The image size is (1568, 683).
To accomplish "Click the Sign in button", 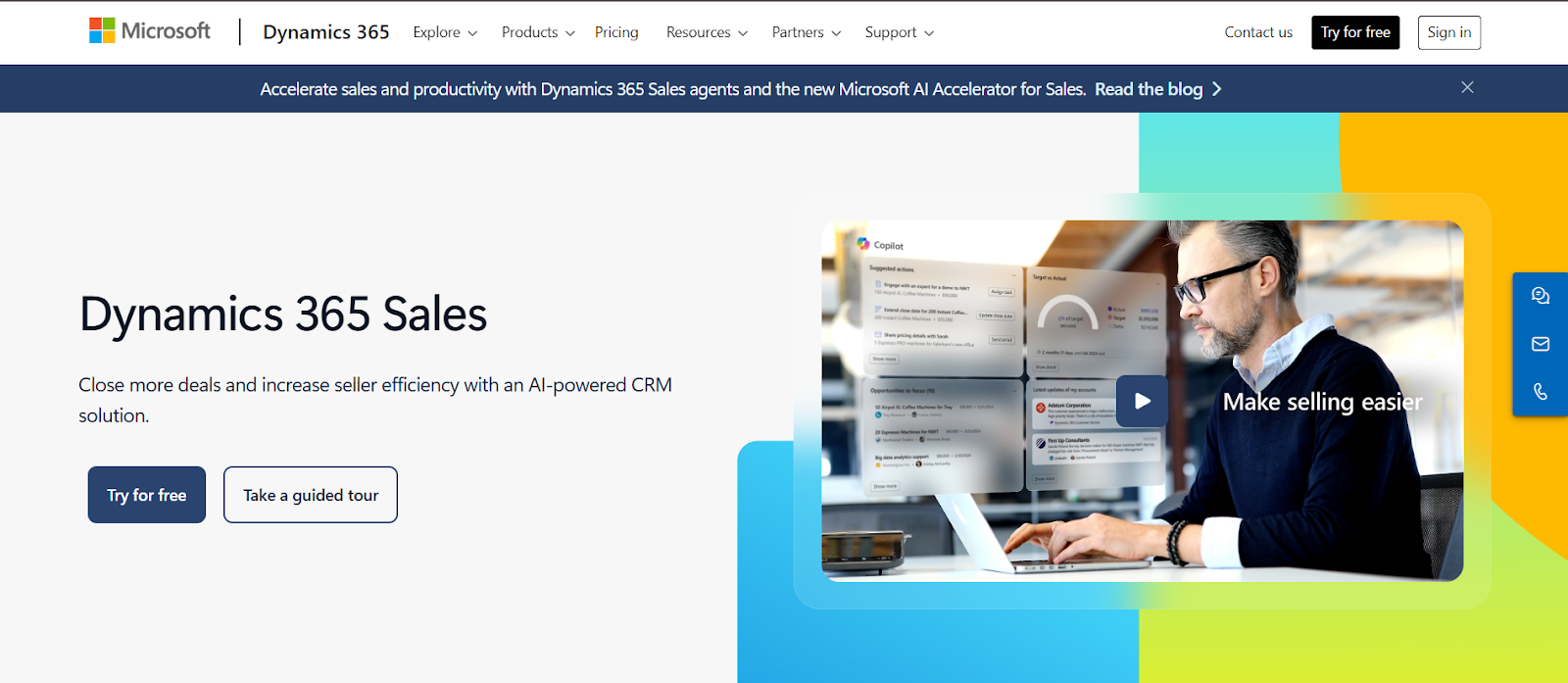I will click(x=1449, y=32).
